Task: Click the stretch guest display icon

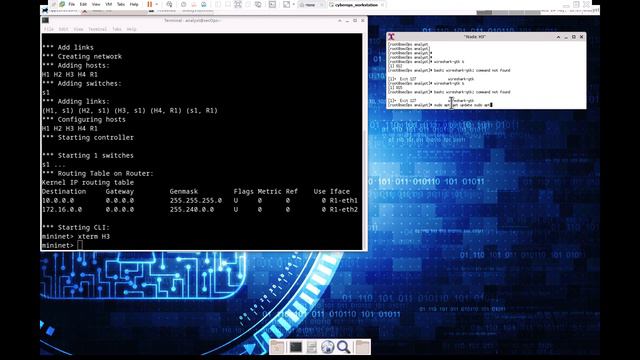Action: 287,4
